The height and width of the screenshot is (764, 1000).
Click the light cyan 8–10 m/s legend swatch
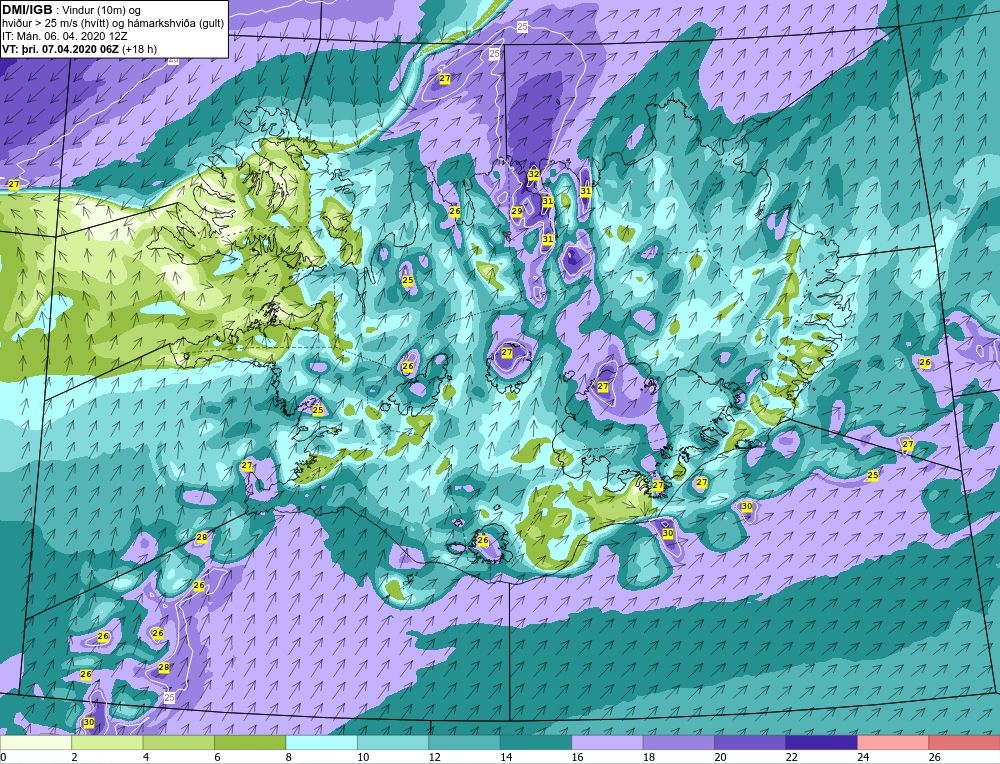[321, 742]
